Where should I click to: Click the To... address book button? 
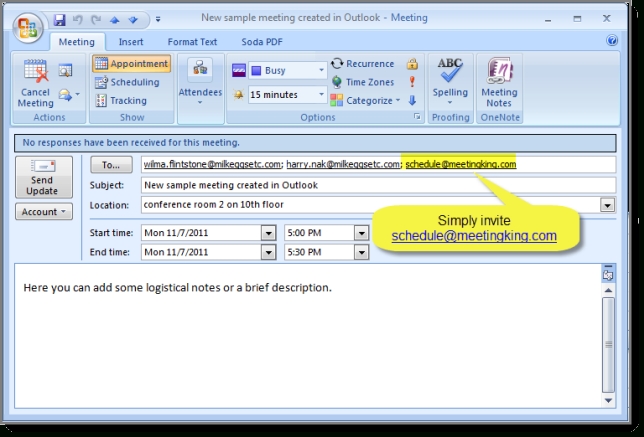click(111, 165)
